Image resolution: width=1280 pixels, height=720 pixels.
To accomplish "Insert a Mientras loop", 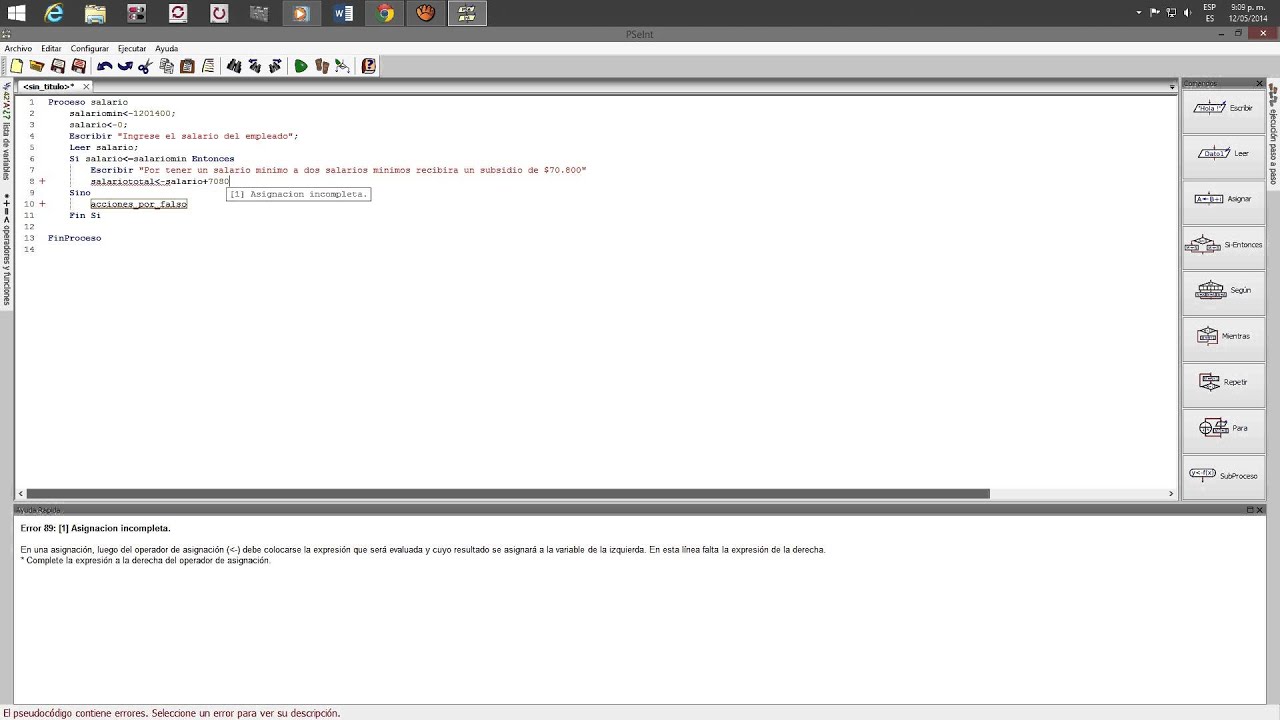I will [1223, 337].
